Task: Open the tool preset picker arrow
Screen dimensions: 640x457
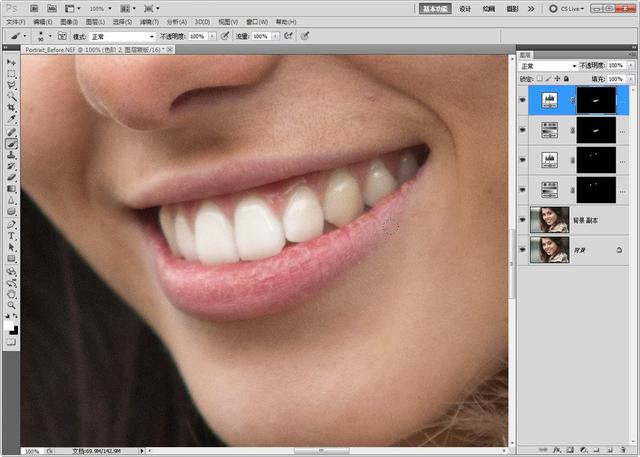Action: [x=24, y=36]
